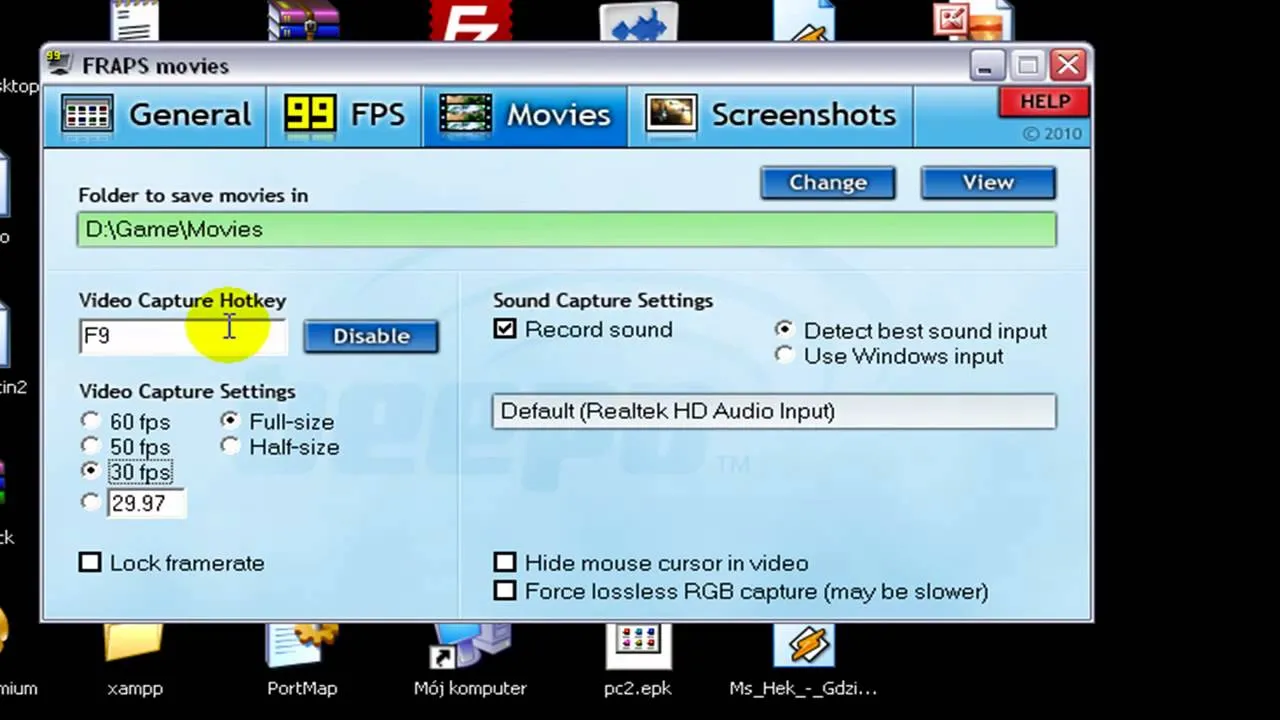Image resolution: width=1280 pixels, height=720 pixels.
Task: Select Use Windows input option
Action: 784,356
